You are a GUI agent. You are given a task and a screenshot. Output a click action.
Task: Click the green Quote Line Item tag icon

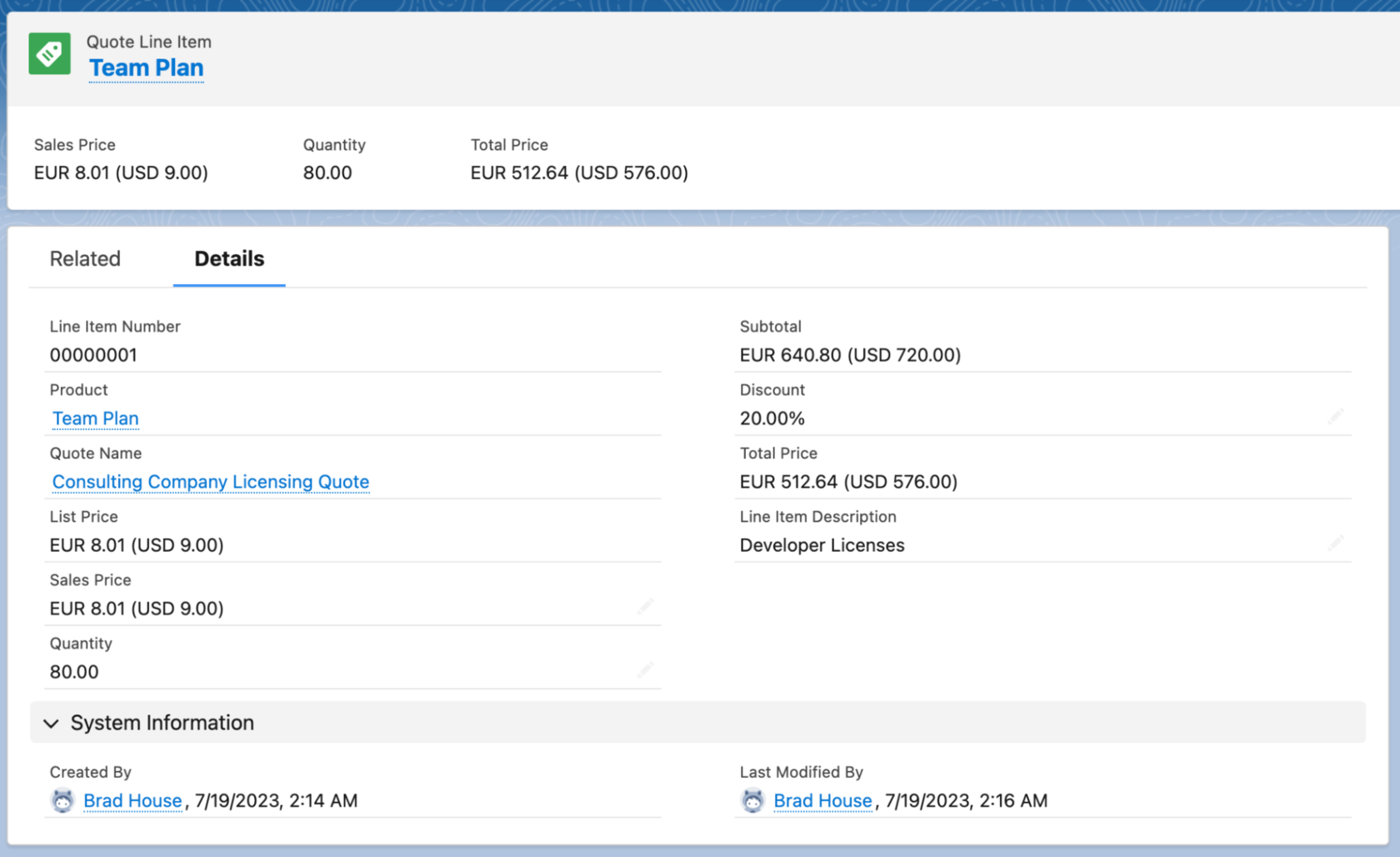[49, 53]
